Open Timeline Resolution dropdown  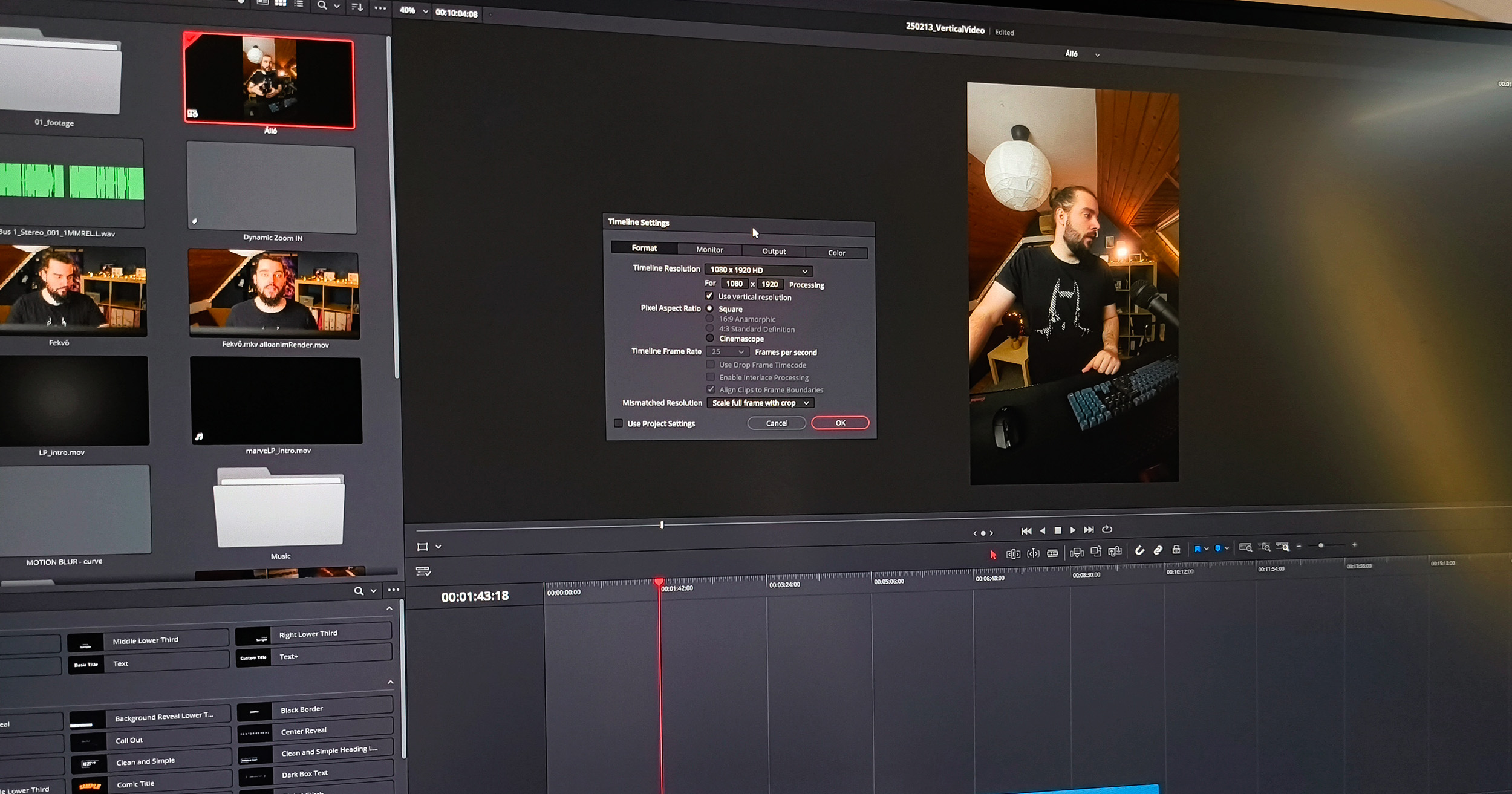[x=758, y=270]
